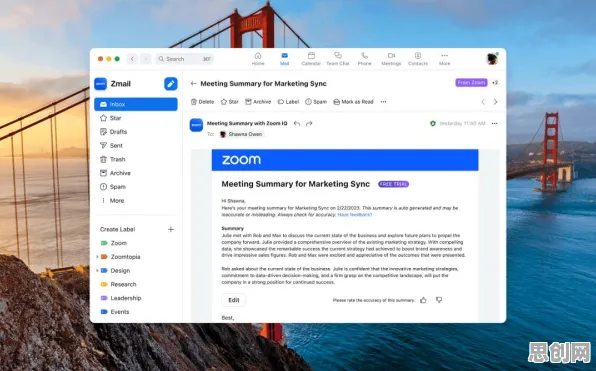Go forward with history forward arrow

(x=146, y=59)
